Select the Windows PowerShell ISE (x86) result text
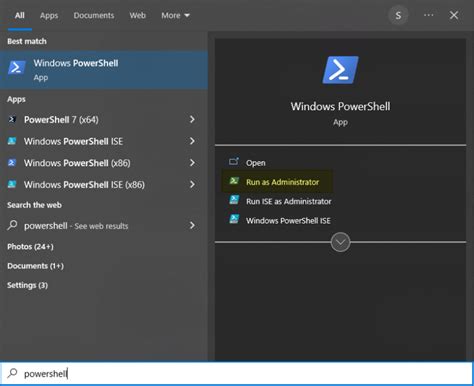The height and width of the screenshot is (386, 474). coord(84,185)
